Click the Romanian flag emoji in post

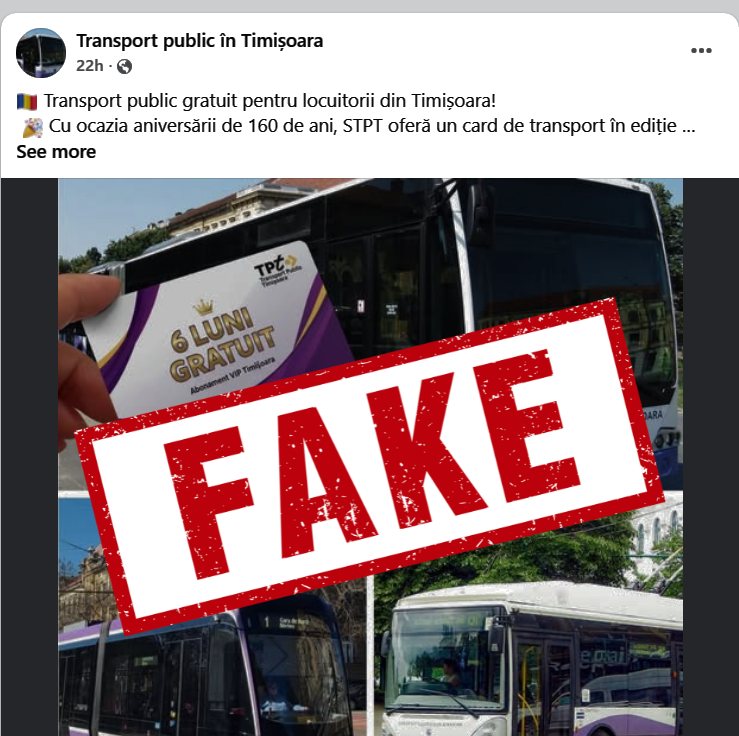coord(27,101)
